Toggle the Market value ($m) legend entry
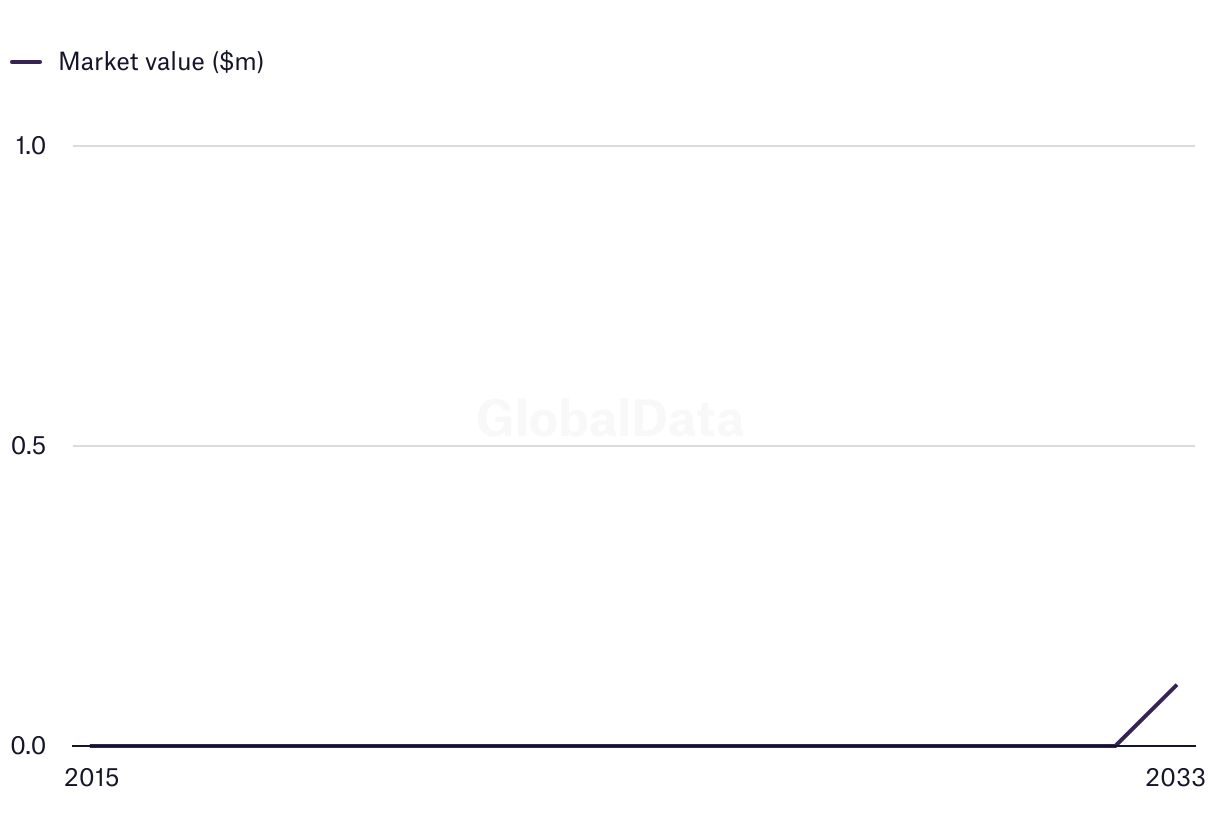The height and width of the screenshot is (836, 1220). click(x=160, y=61)
